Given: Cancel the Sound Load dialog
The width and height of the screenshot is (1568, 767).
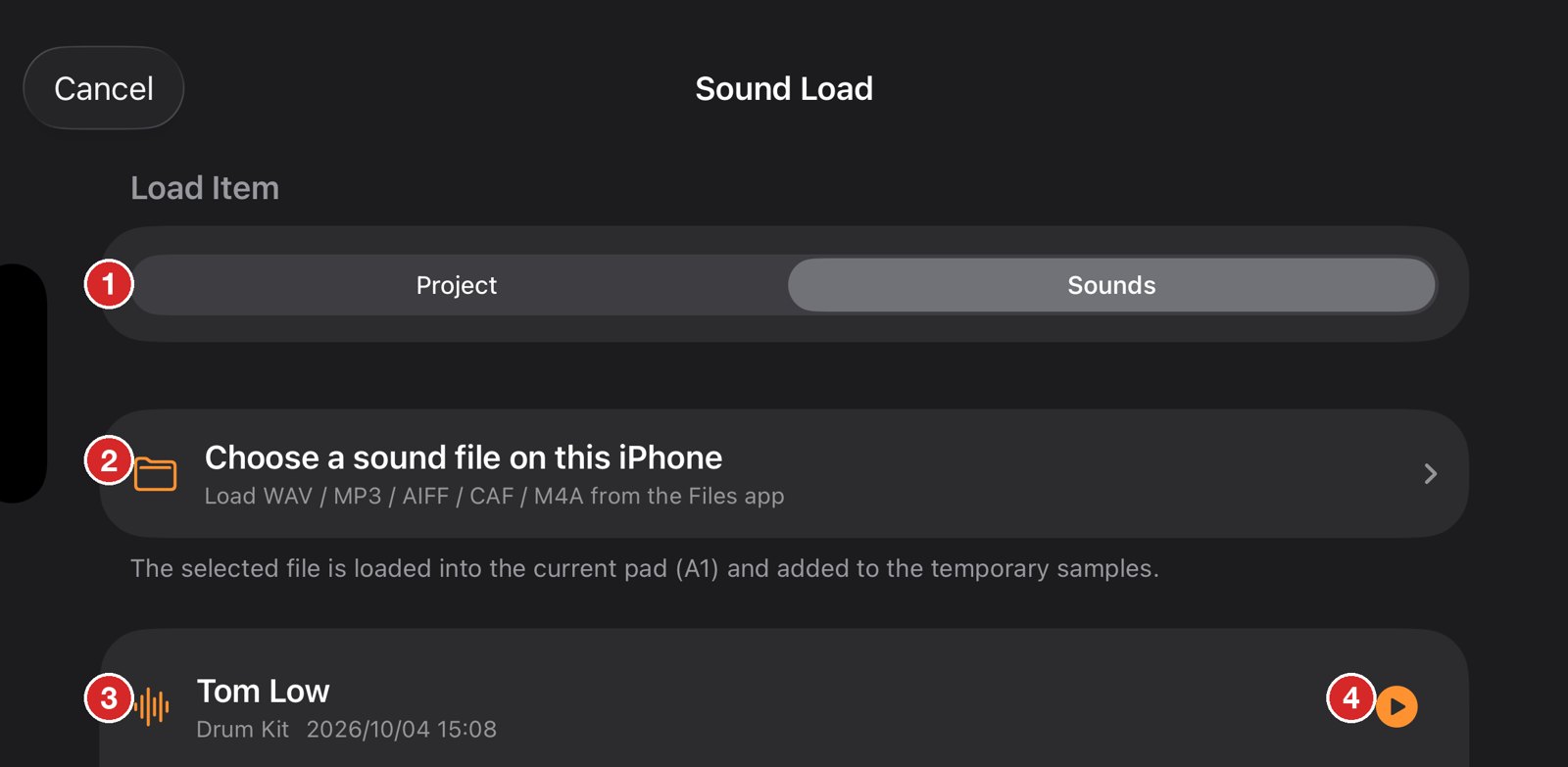Looking at the screenshot, I should click(x=104, y=88).
